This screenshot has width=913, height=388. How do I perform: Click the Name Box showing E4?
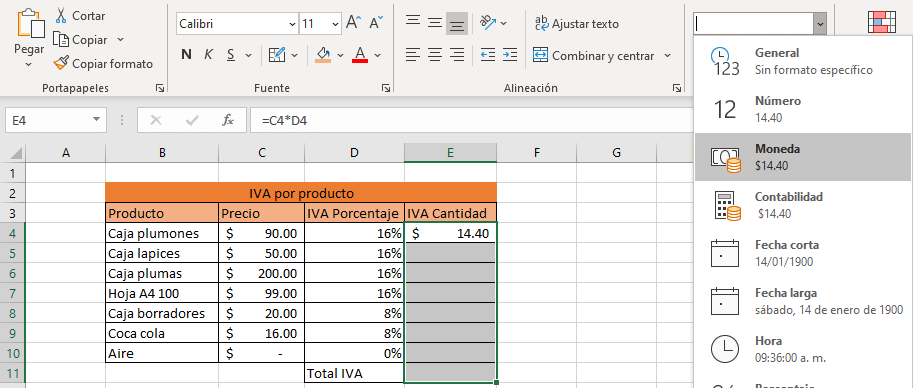(x=48, y=121)
